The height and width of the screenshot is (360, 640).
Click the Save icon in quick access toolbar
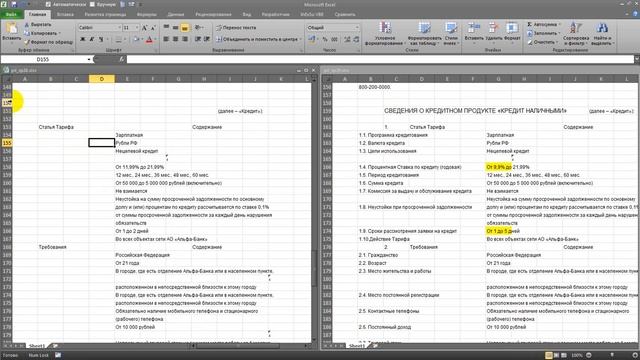(14, 4)
